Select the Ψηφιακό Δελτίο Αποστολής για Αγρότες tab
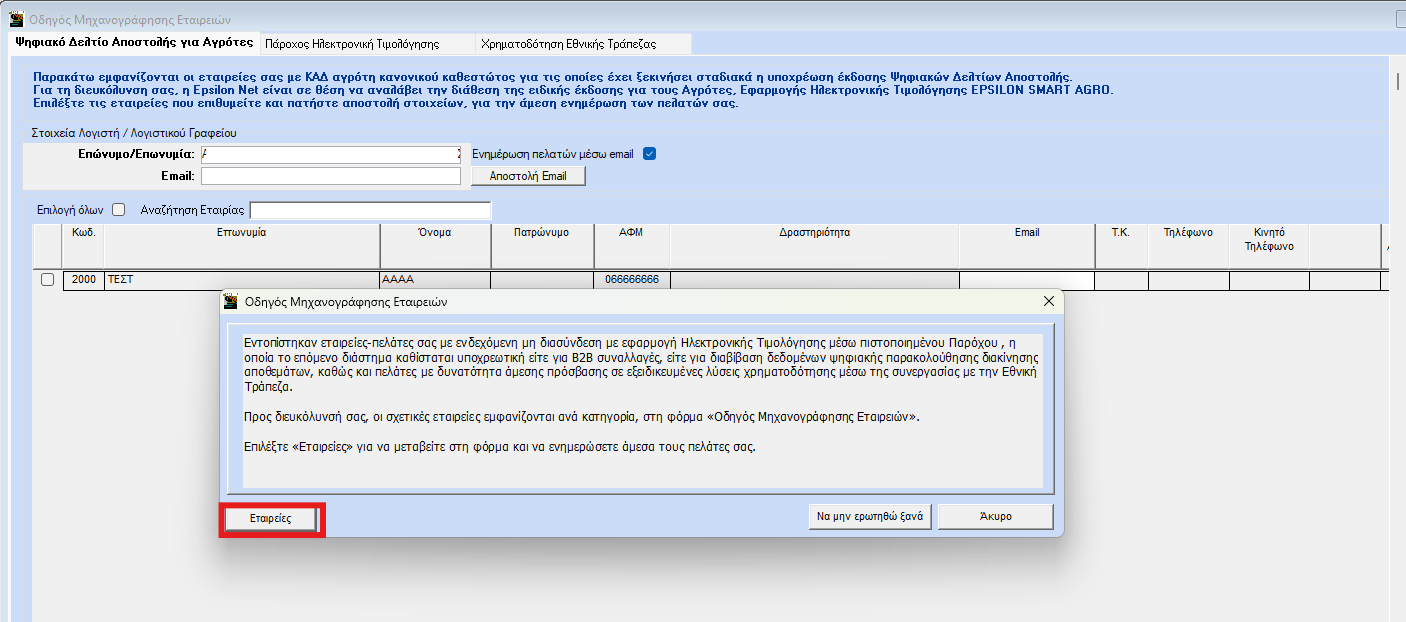The width and height of the screenshot is (1406, 622). 134,43
